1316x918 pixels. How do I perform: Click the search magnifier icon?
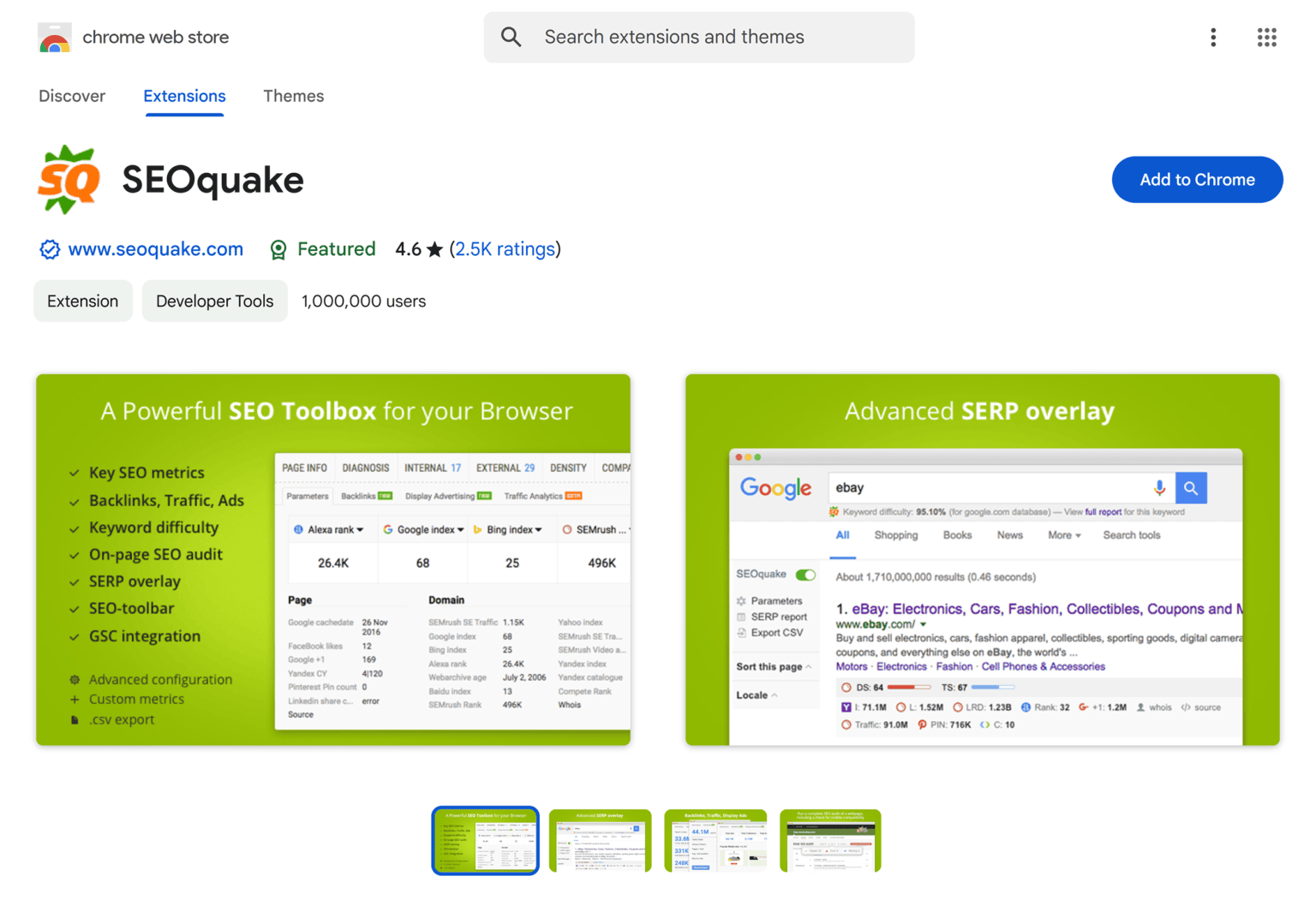[x=511, y=37]
